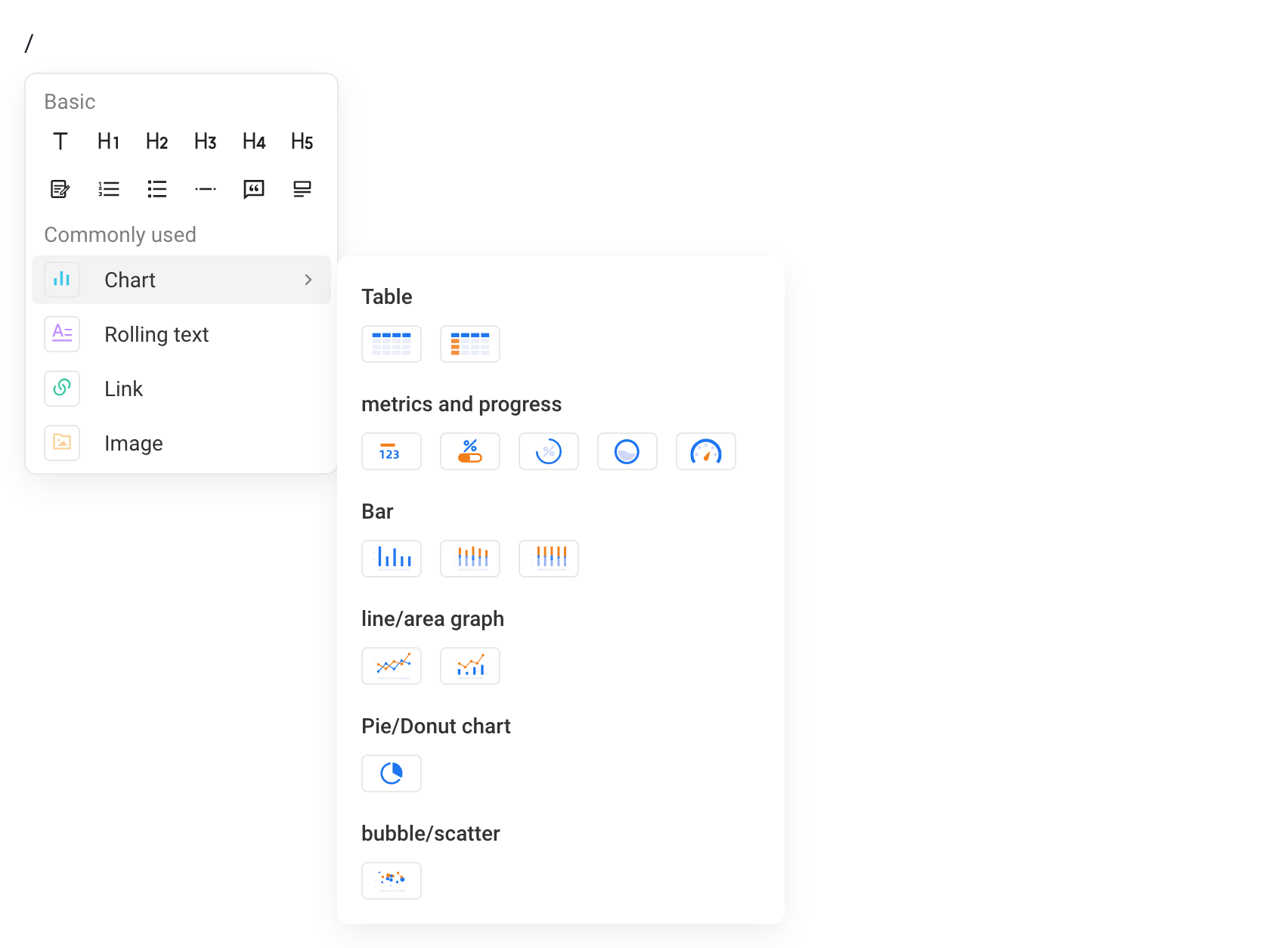Choose Image from commonly used
The image size is (1288, 948).
[x=181, y=443]
